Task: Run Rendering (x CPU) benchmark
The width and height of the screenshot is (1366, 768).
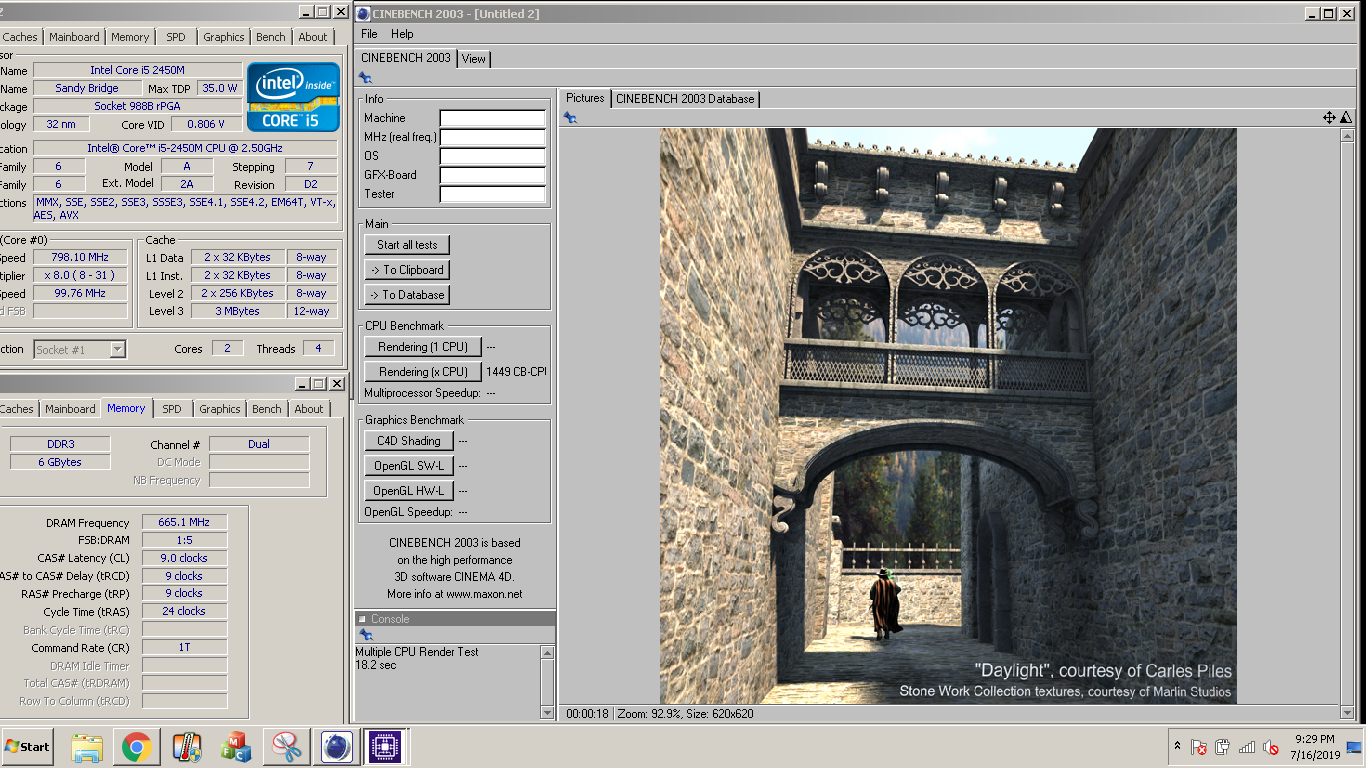Action: point(423,372)
